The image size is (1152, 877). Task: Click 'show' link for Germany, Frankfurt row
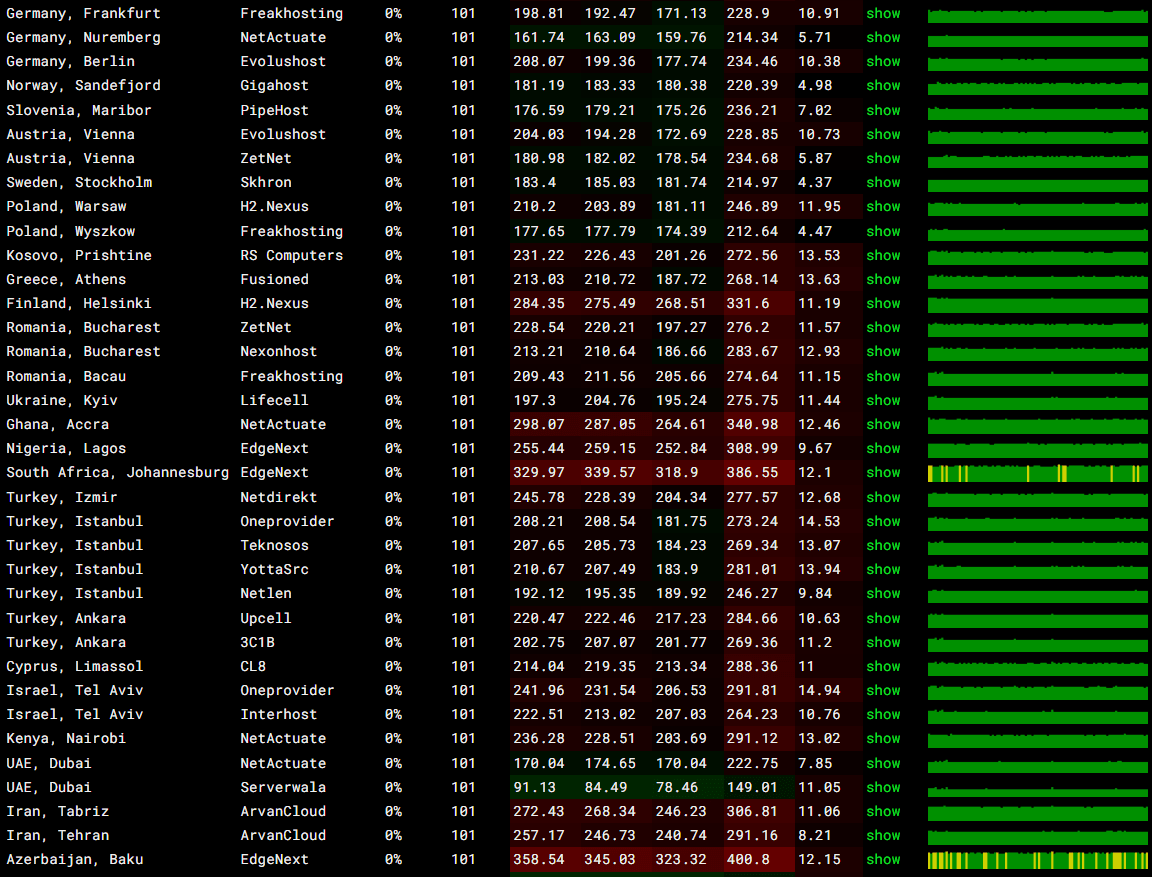click(883, 13)
